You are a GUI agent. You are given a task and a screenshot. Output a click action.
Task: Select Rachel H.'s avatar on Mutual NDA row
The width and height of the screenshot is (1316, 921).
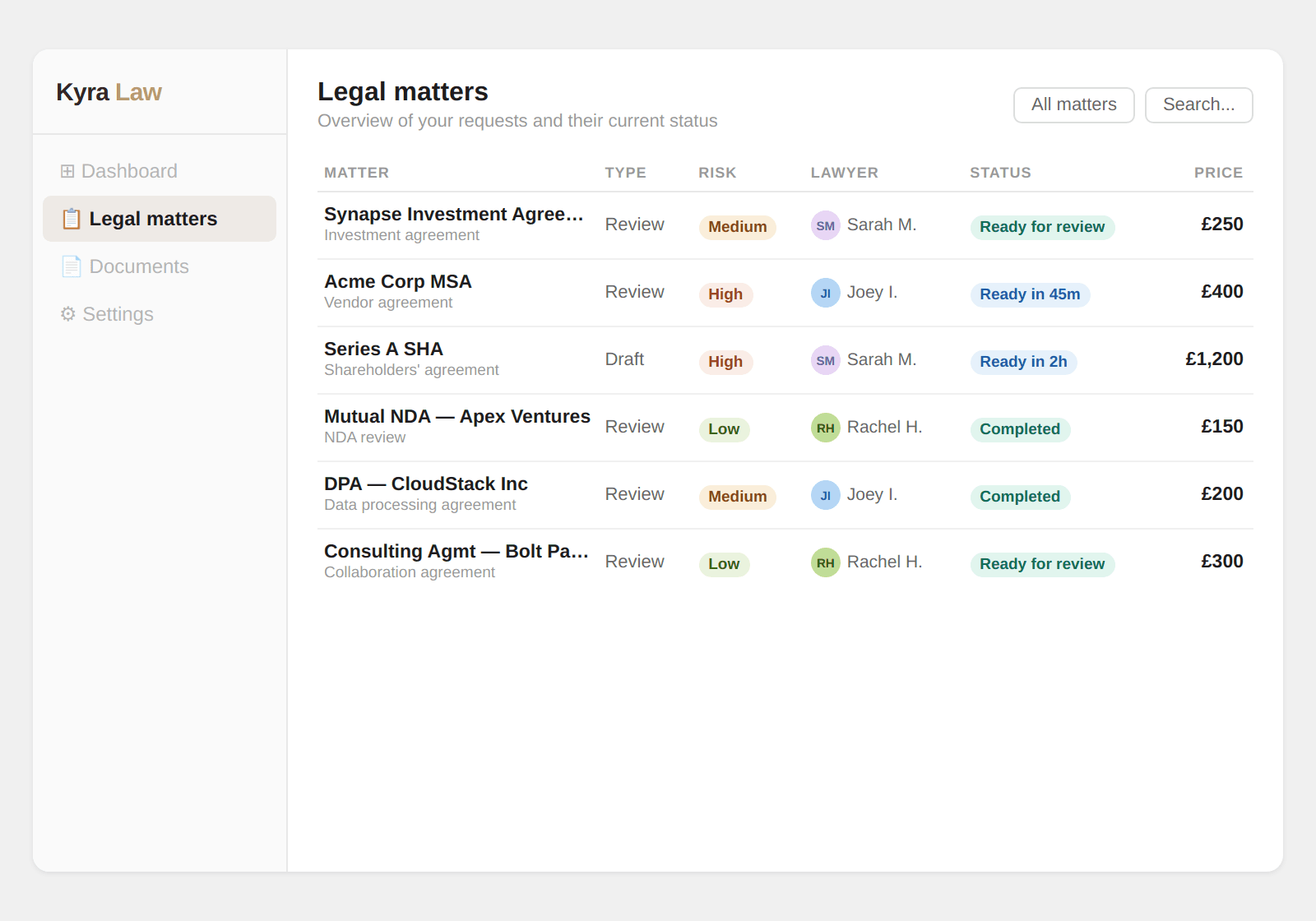[825, 428]
